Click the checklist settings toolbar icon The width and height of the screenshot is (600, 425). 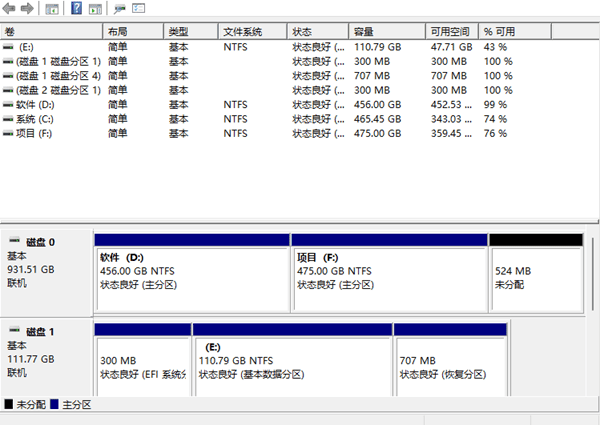139,8
